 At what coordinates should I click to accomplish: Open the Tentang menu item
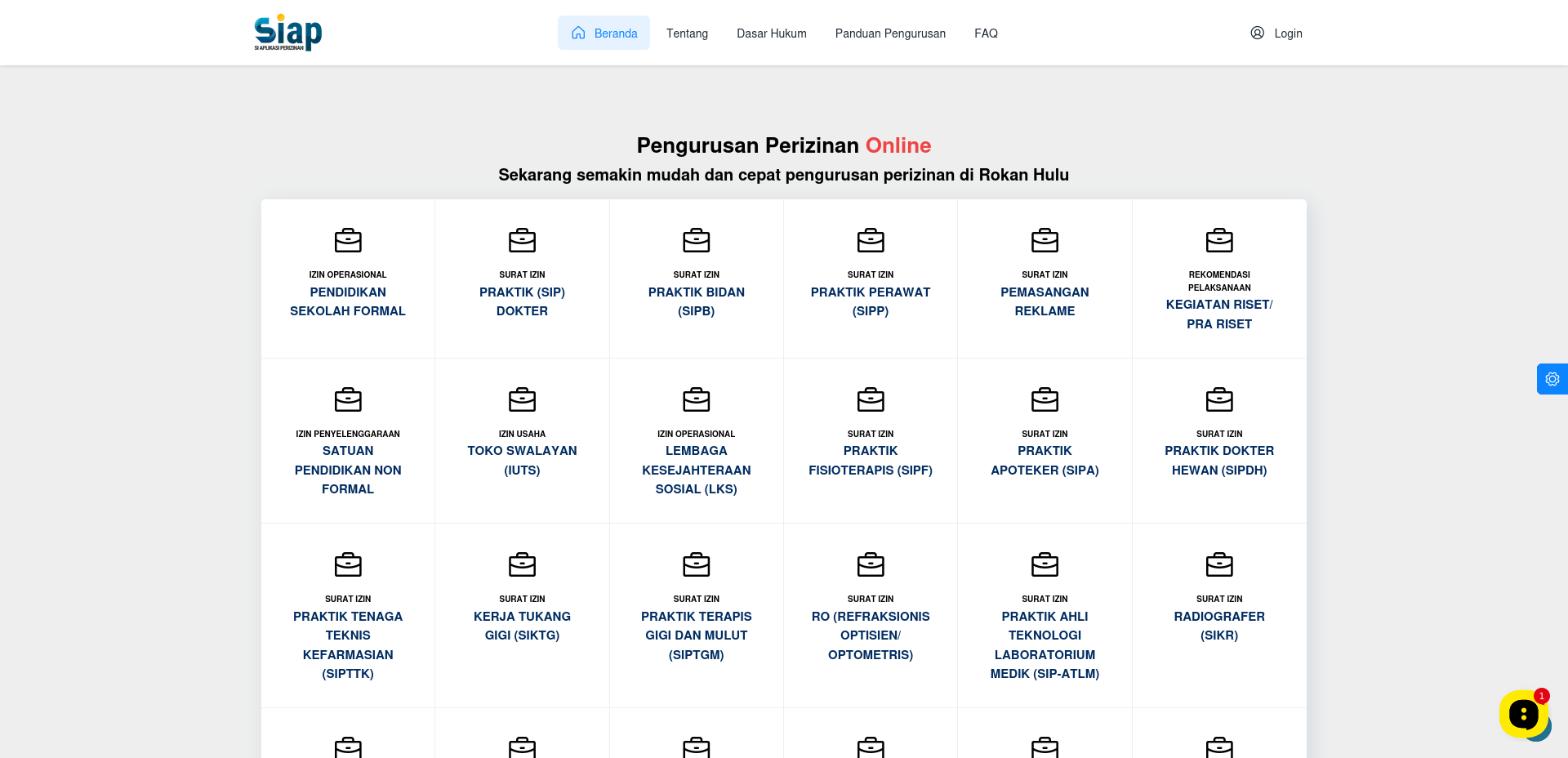point(687,33)
